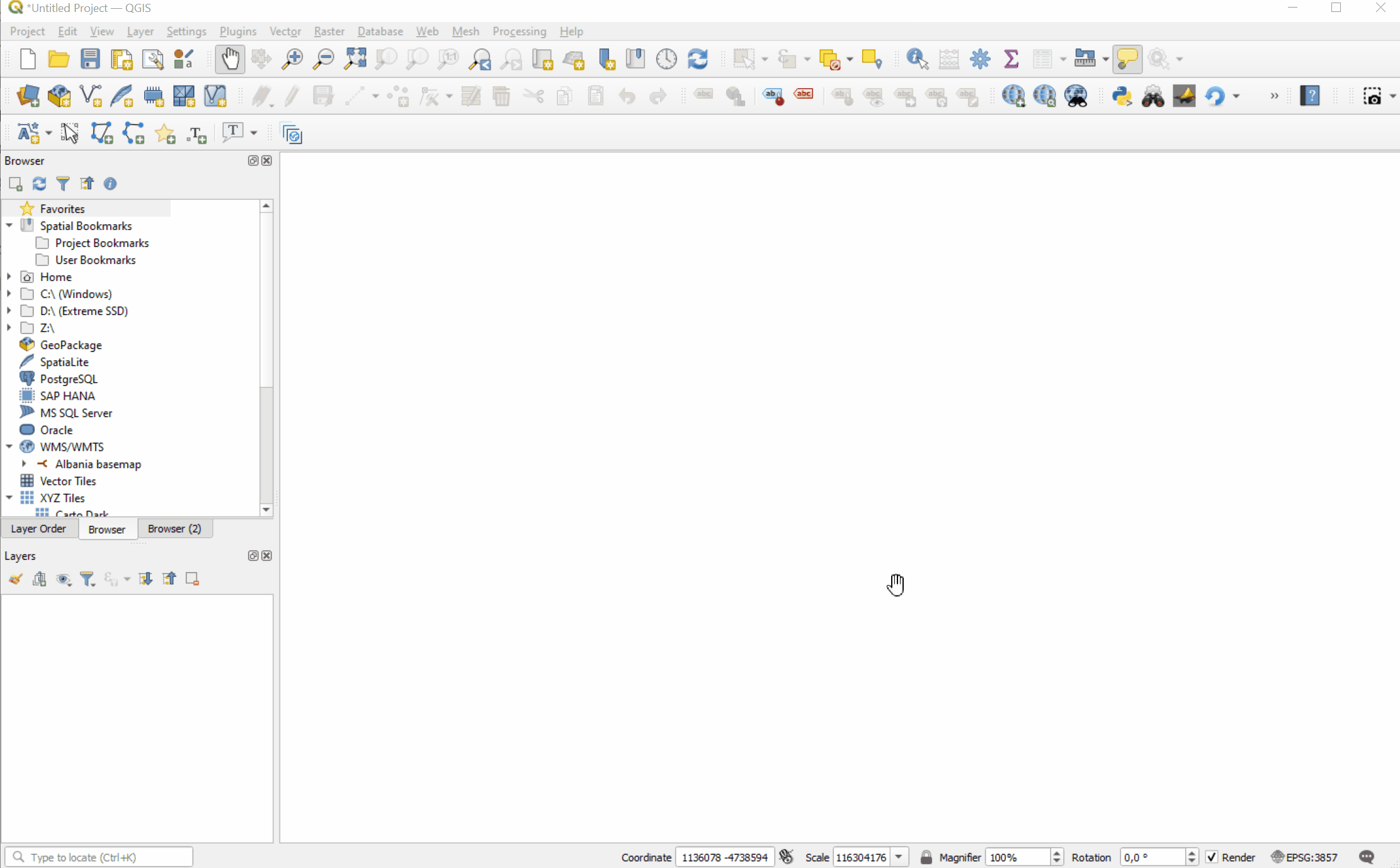Image resolution: width=1400 pixels, height=868 pixels.
Task: Expand the Albania basemap item
Action: [x=24, y=464]
